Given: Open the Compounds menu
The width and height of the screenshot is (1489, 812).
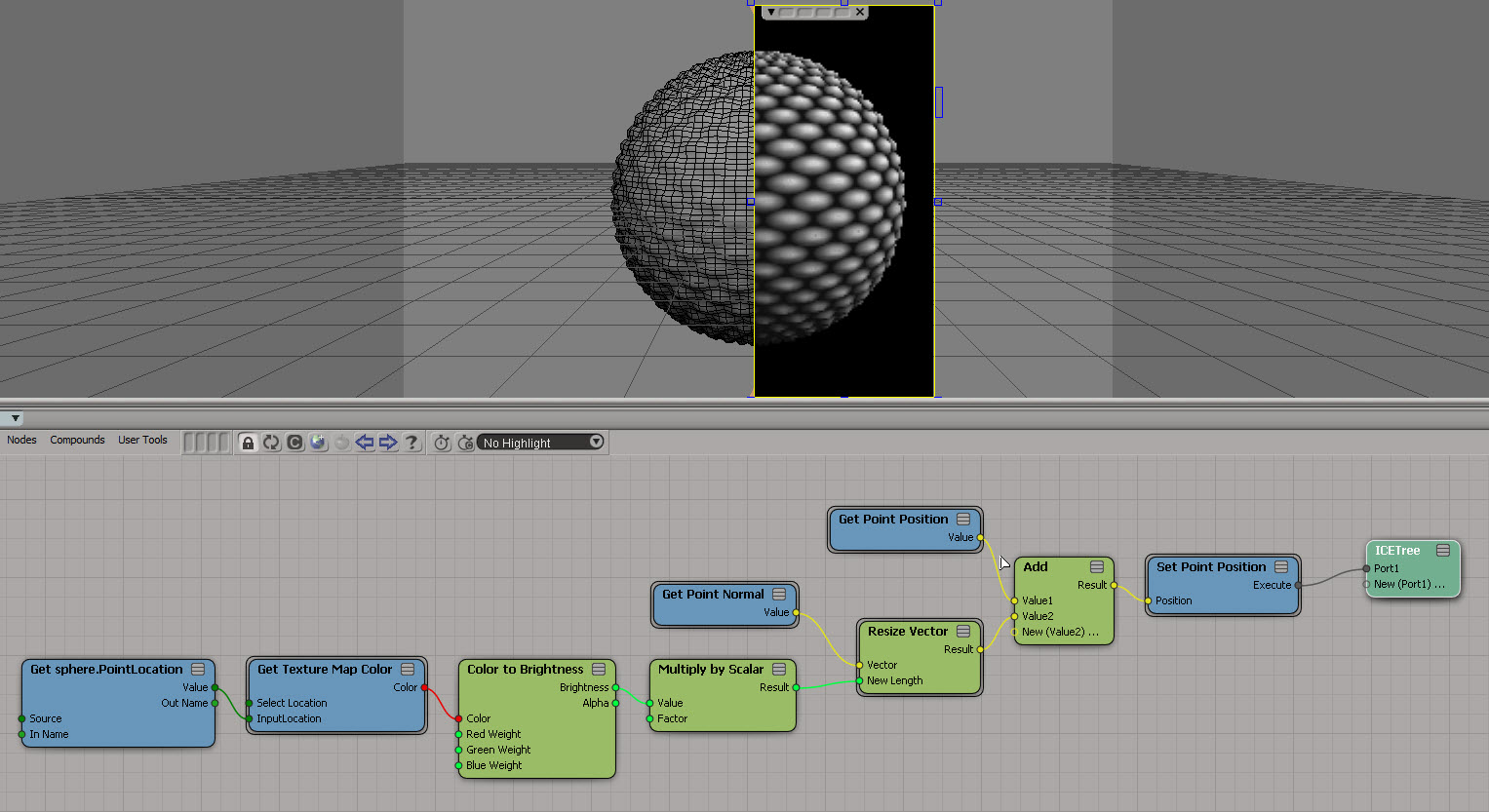Looking at the screenshot, I should [x=77, y=440].
